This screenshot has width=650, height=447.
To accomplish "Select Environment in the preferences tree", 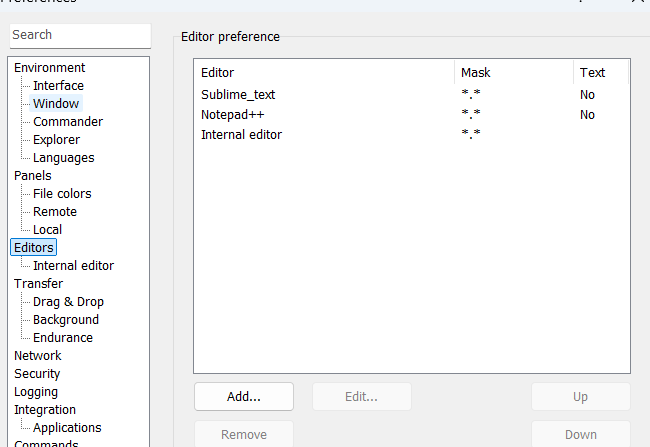I will pyautogui.click(x=49, y=68).
